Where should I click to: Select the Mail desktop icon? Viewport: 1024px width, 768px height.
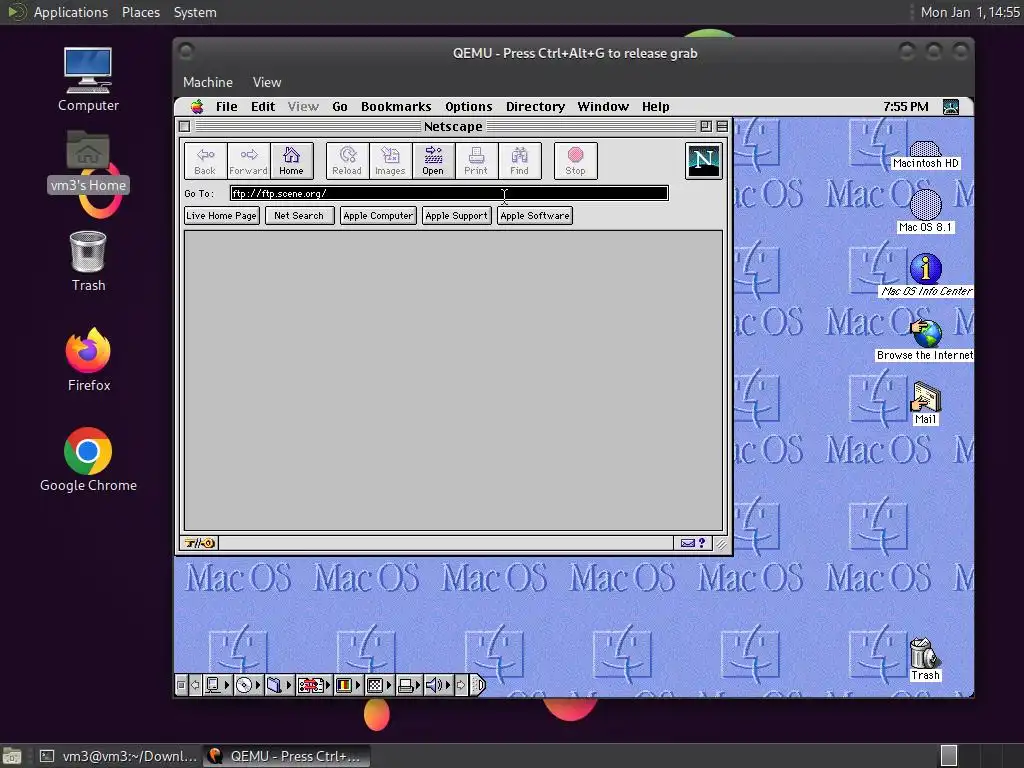coord(925,403)
